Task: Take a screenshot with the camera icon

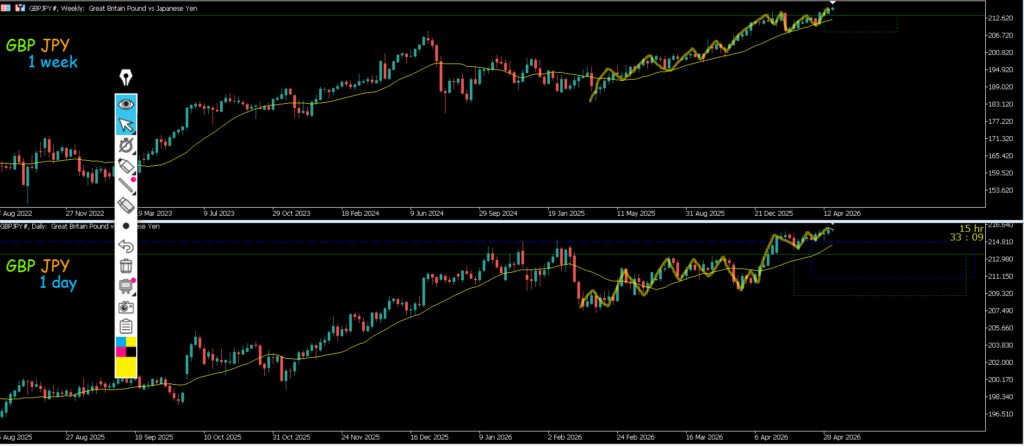Action: [x=126, y=306]
